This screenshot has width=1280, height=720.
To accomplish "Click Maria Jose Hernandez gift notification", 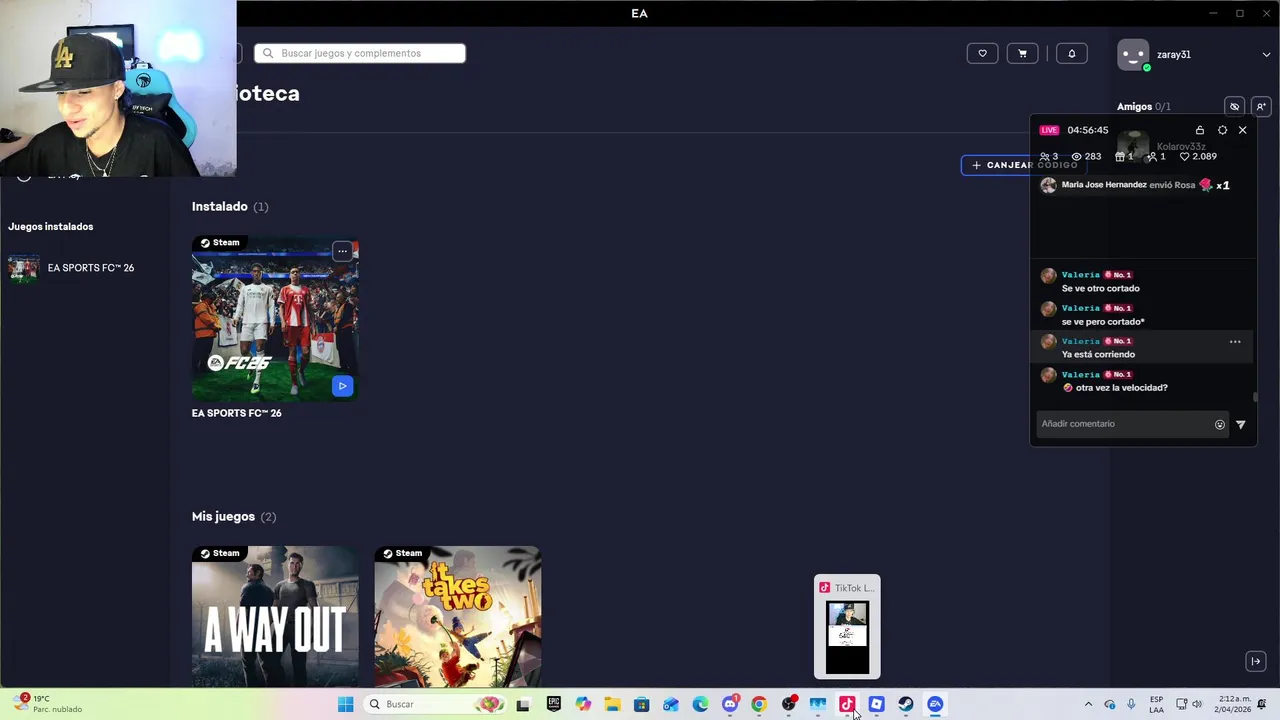I will coord(1138,185).
